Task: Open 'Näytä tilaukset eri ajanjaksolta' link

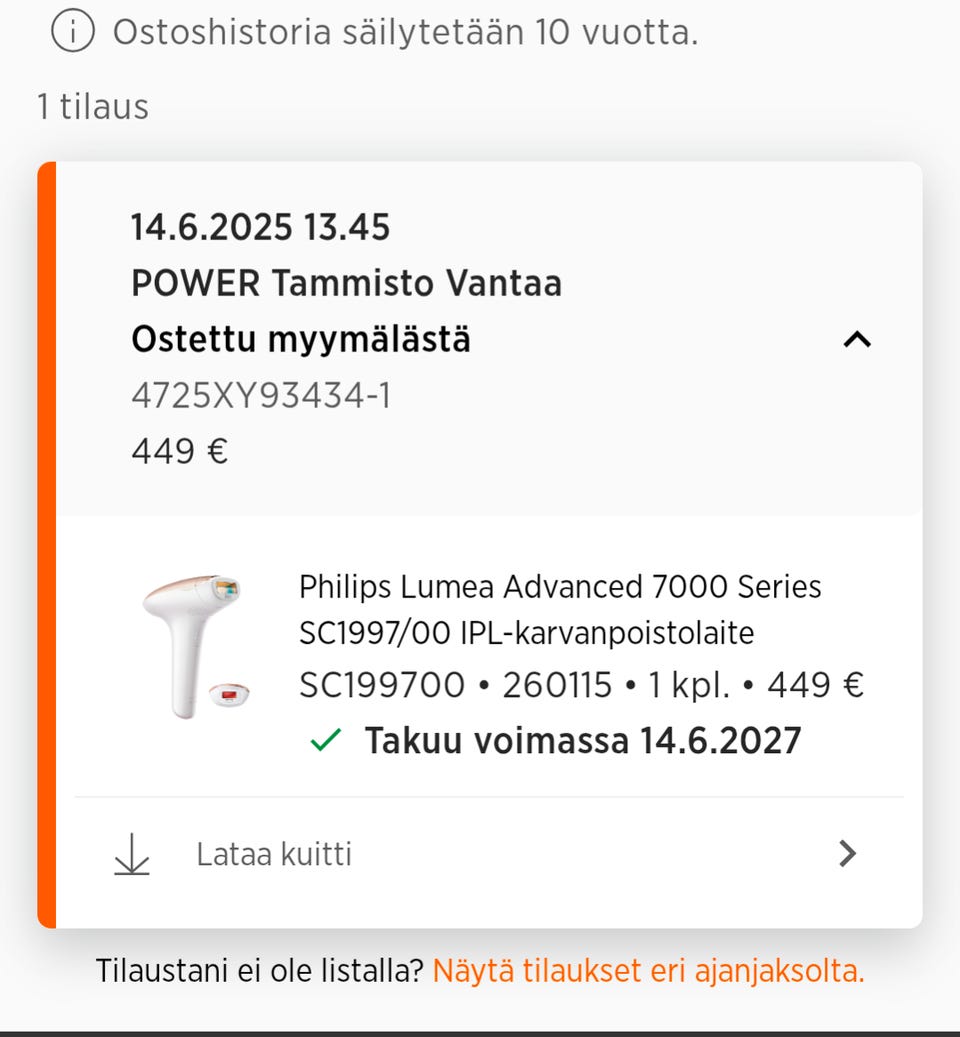Action: point(648,970)
